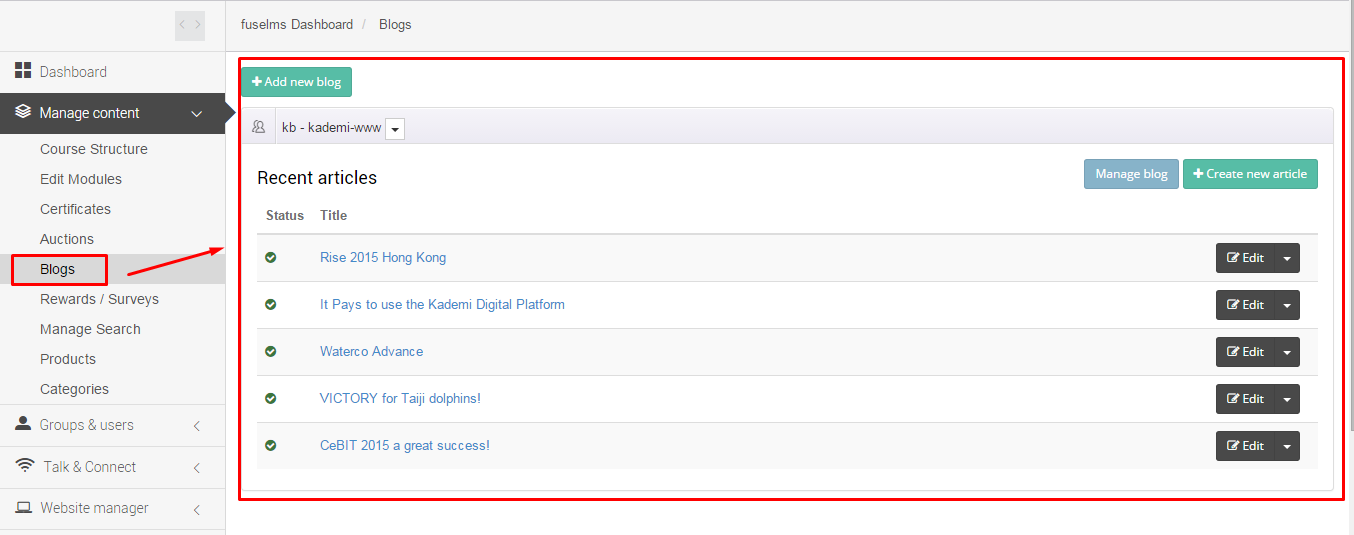This screenshot has width=1354, height=535.
Task: Toggle published status of Waterco Advance
Action: [x=270, y=352]
